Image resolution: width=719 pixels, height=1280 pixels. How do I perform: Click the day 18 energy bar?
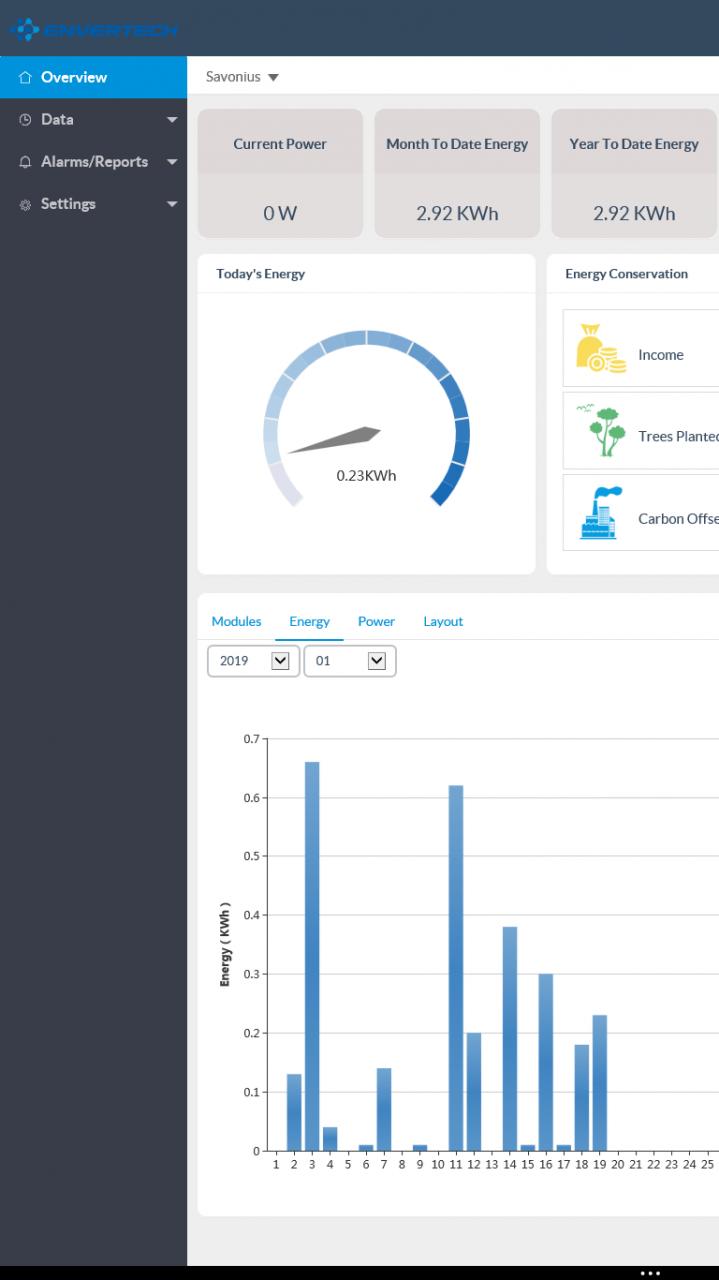tap(582, 1098)
